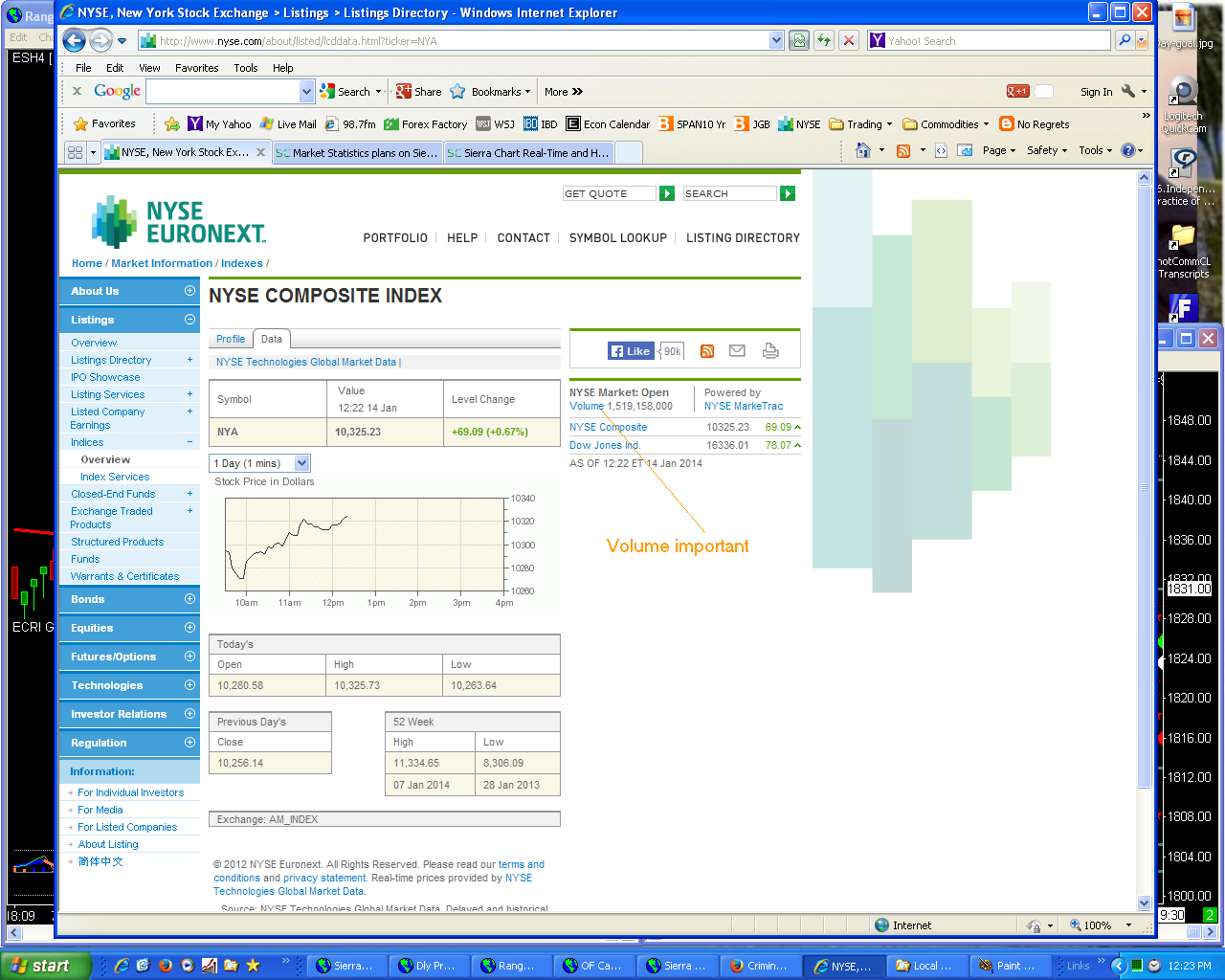Click the Get Quote green arrow button
1225x980 pixels.
coord(667,193)
